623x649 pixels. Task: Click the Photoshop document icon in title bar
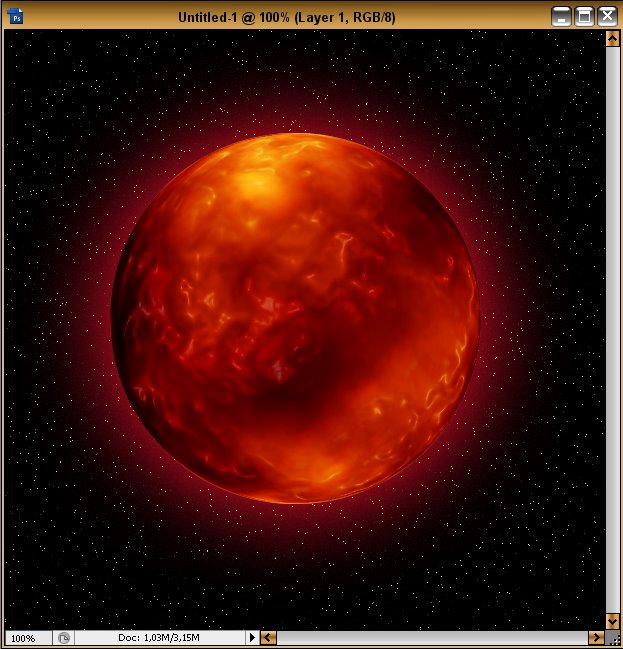[x=15, y=16]
